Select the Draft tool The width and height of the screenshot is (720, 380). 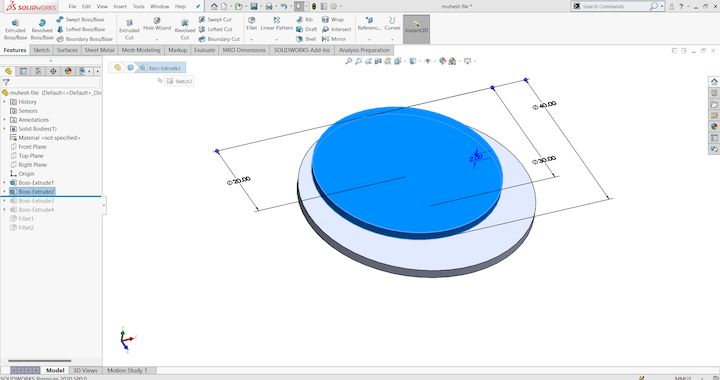pyautogui.click(x=306, y=29)
